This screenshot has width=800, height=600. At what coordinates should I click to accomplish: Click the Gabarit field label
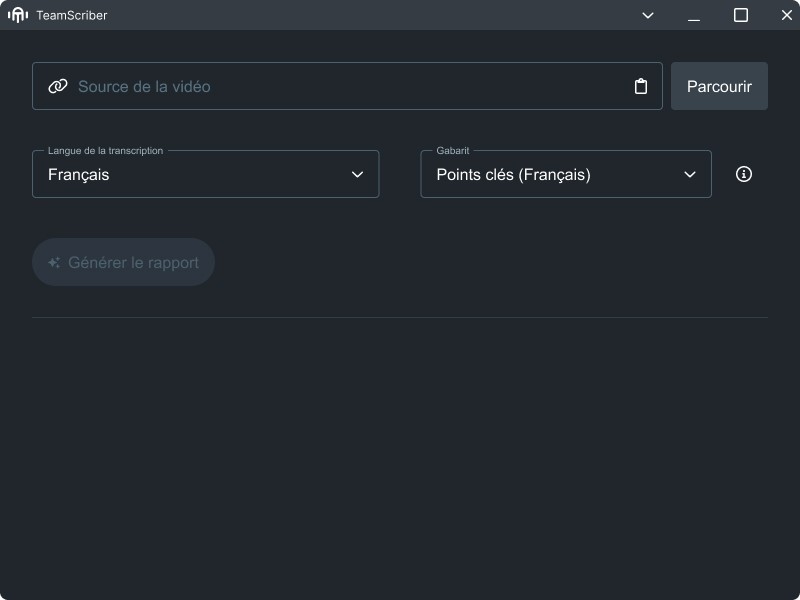pos(453,151)
